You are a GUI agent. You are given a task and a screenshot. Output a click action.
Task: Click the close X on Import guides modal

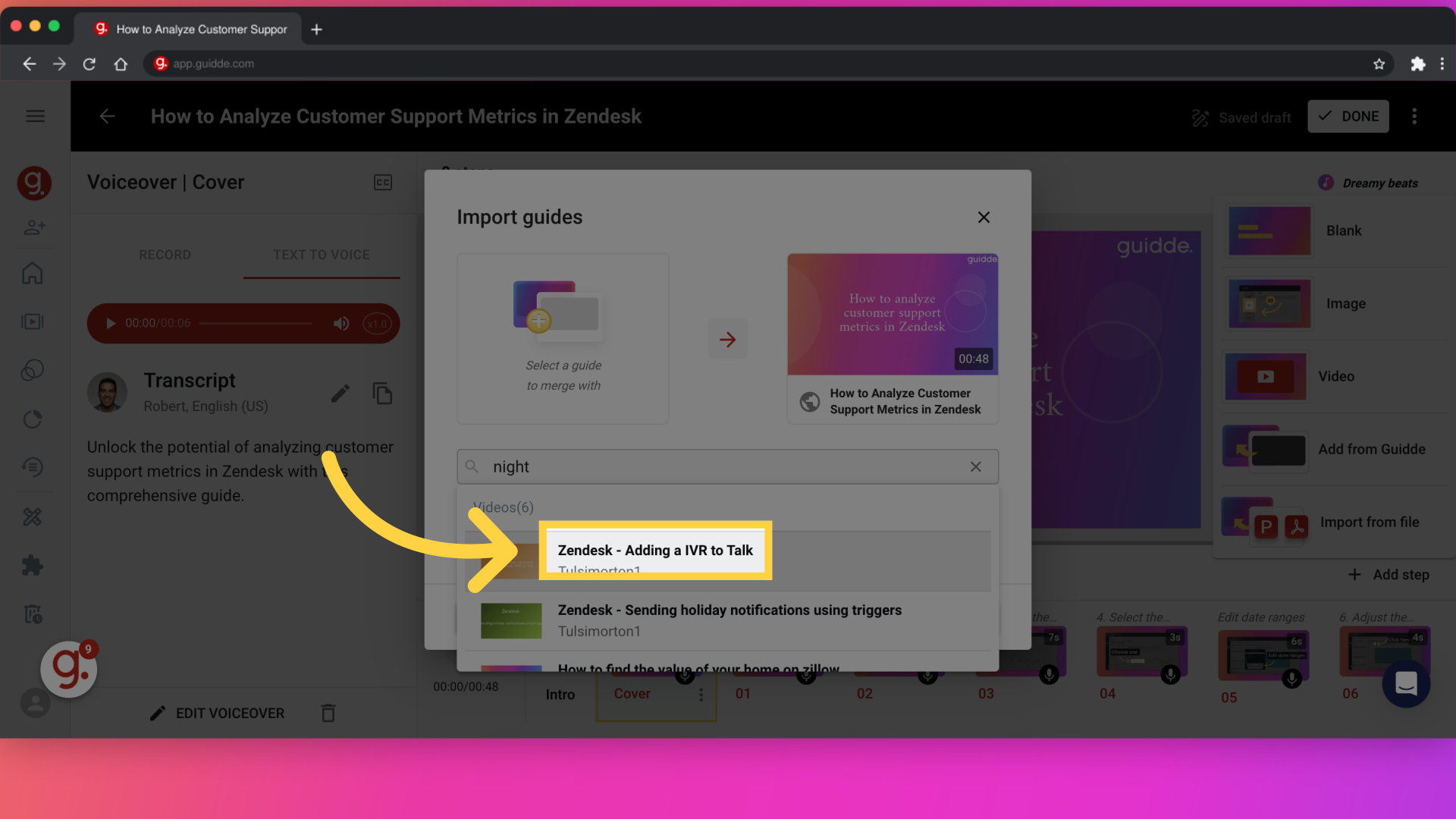984,217
